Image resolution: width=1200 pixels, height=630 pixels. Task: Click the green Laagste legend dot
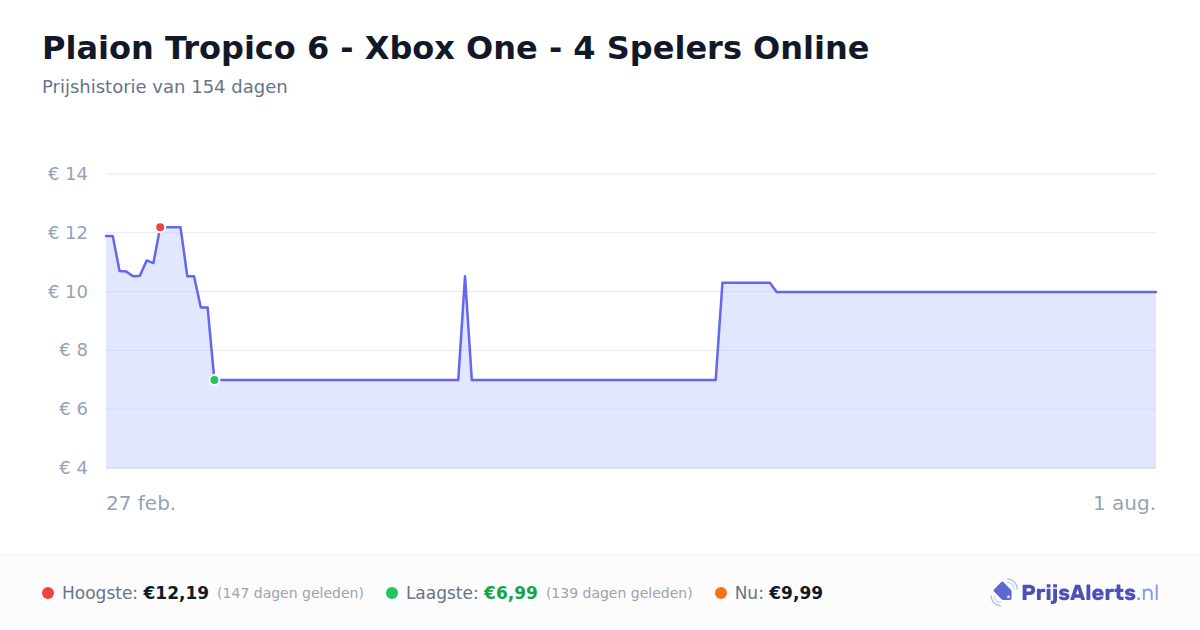point(392,593)
